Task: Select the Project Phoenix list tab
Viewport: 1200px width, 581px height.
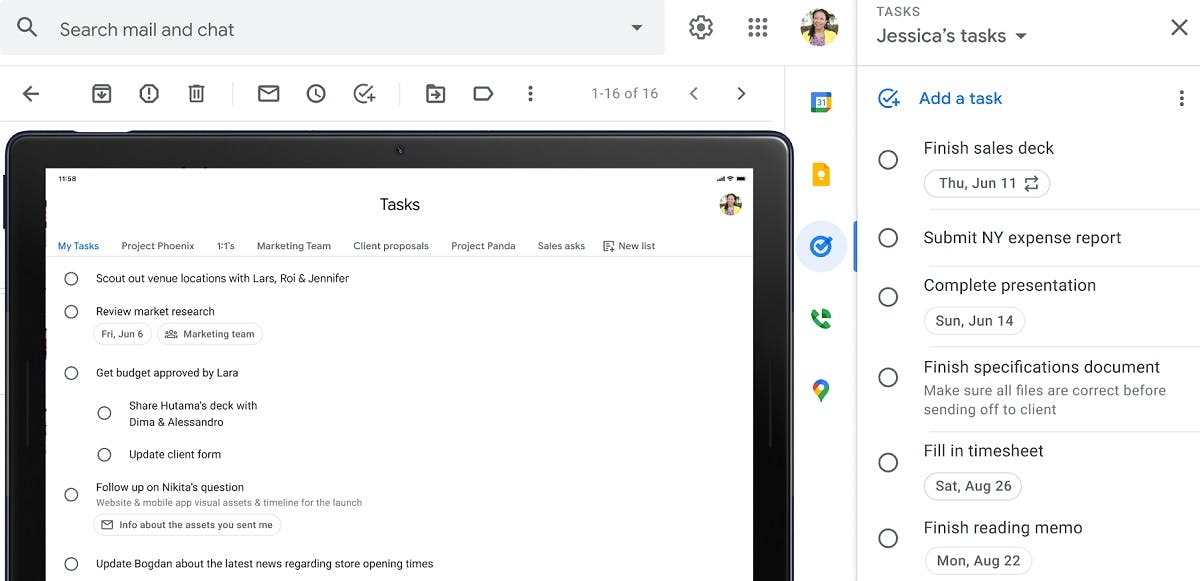Action: (x=158, y=245)
